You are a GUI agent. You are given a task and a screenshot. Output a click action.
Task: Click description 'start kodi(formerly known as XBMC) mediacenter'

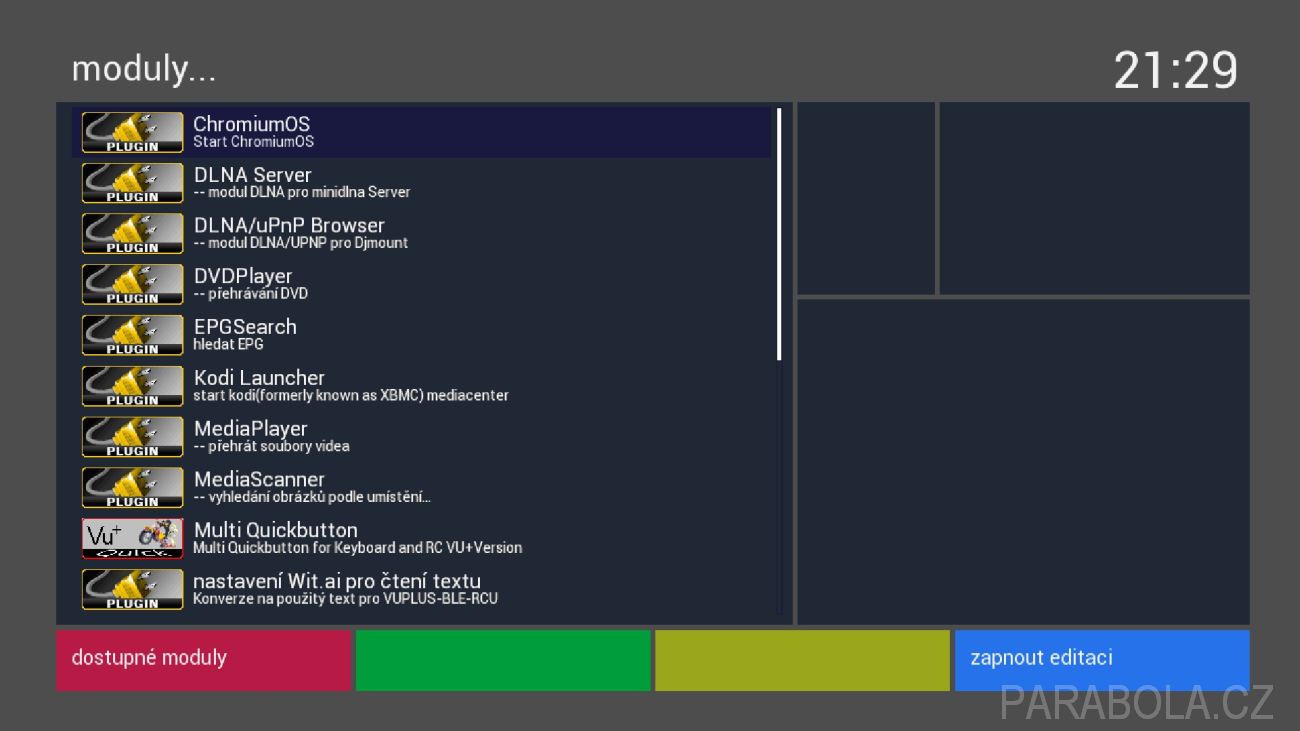[x=351, y=395]
